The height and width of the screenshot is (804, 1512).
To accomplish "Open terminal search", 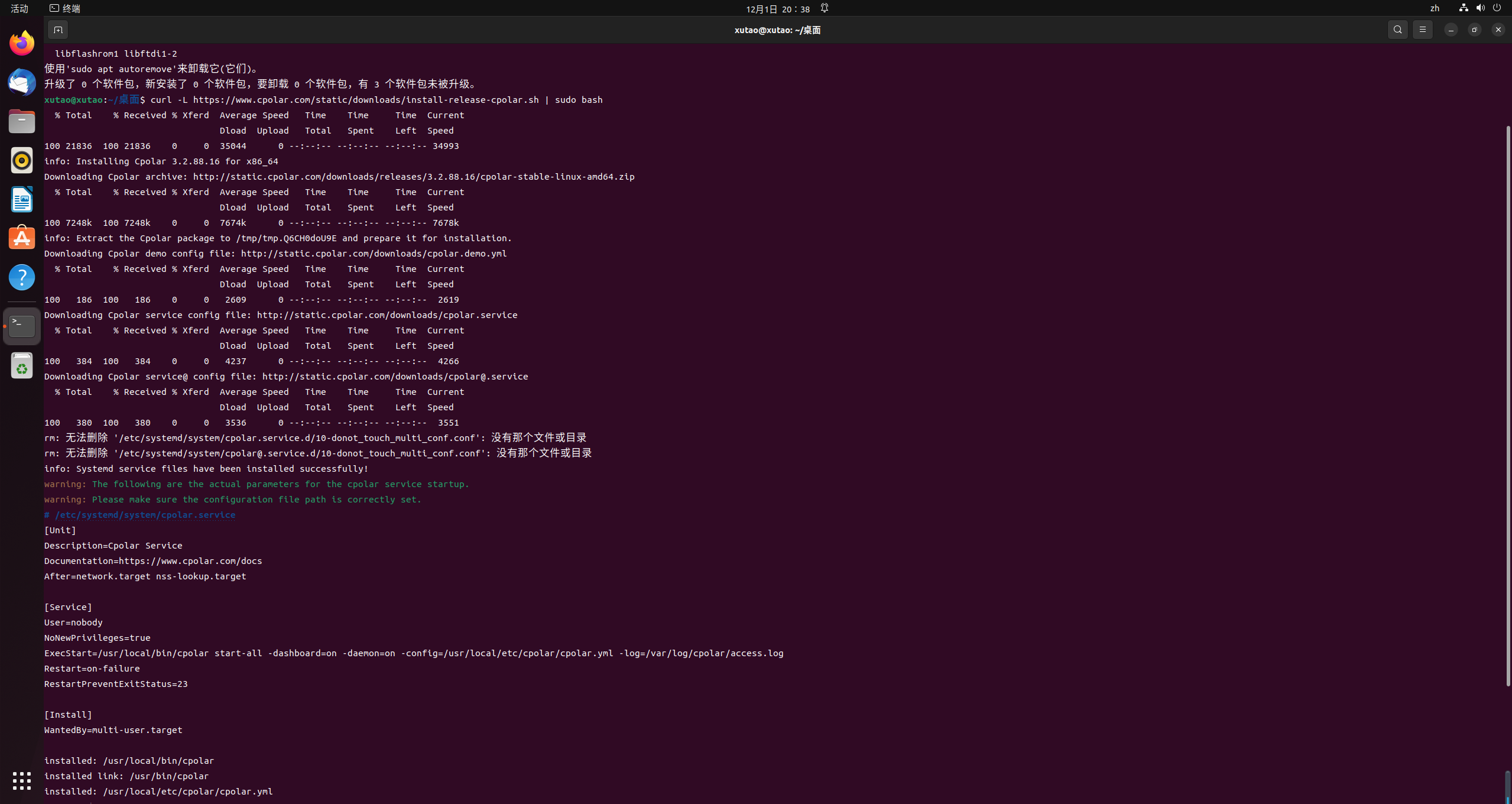I will [1397, 30].
